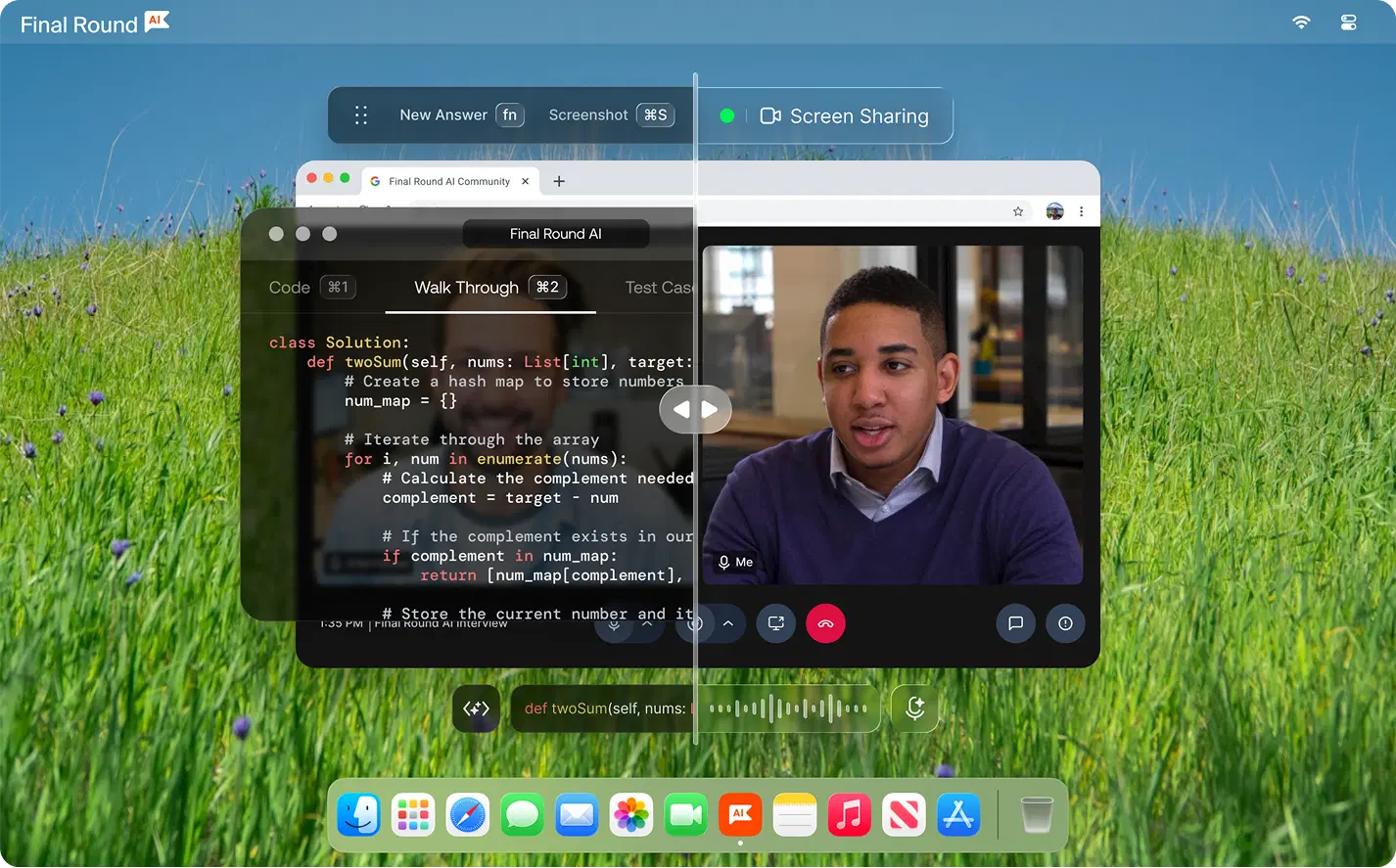Open the chat bubble icon in the meeting
The width and height of the screenshot is (1396, 868).
pos(1016,623)
